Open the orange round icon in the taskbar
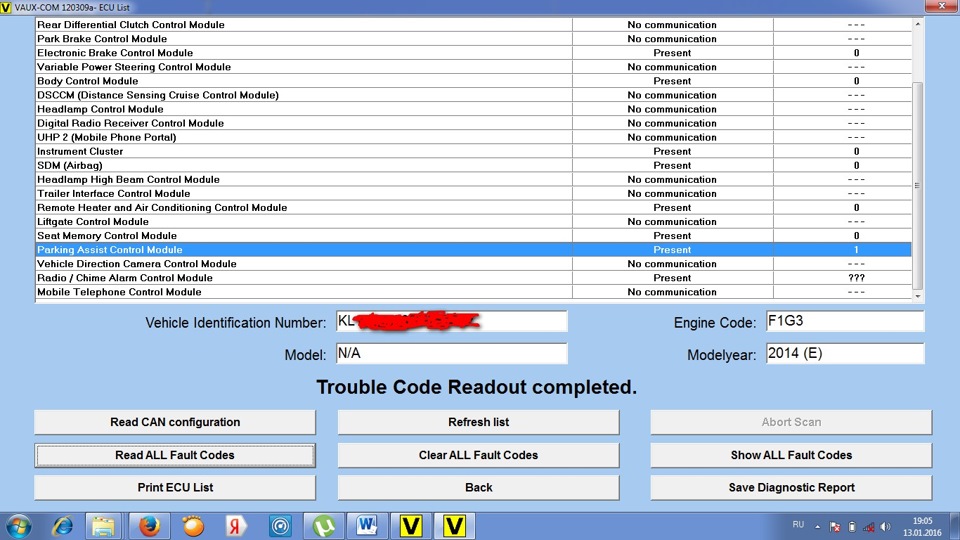The width and height of the screenshot is (960, 540). pos(193,526)
